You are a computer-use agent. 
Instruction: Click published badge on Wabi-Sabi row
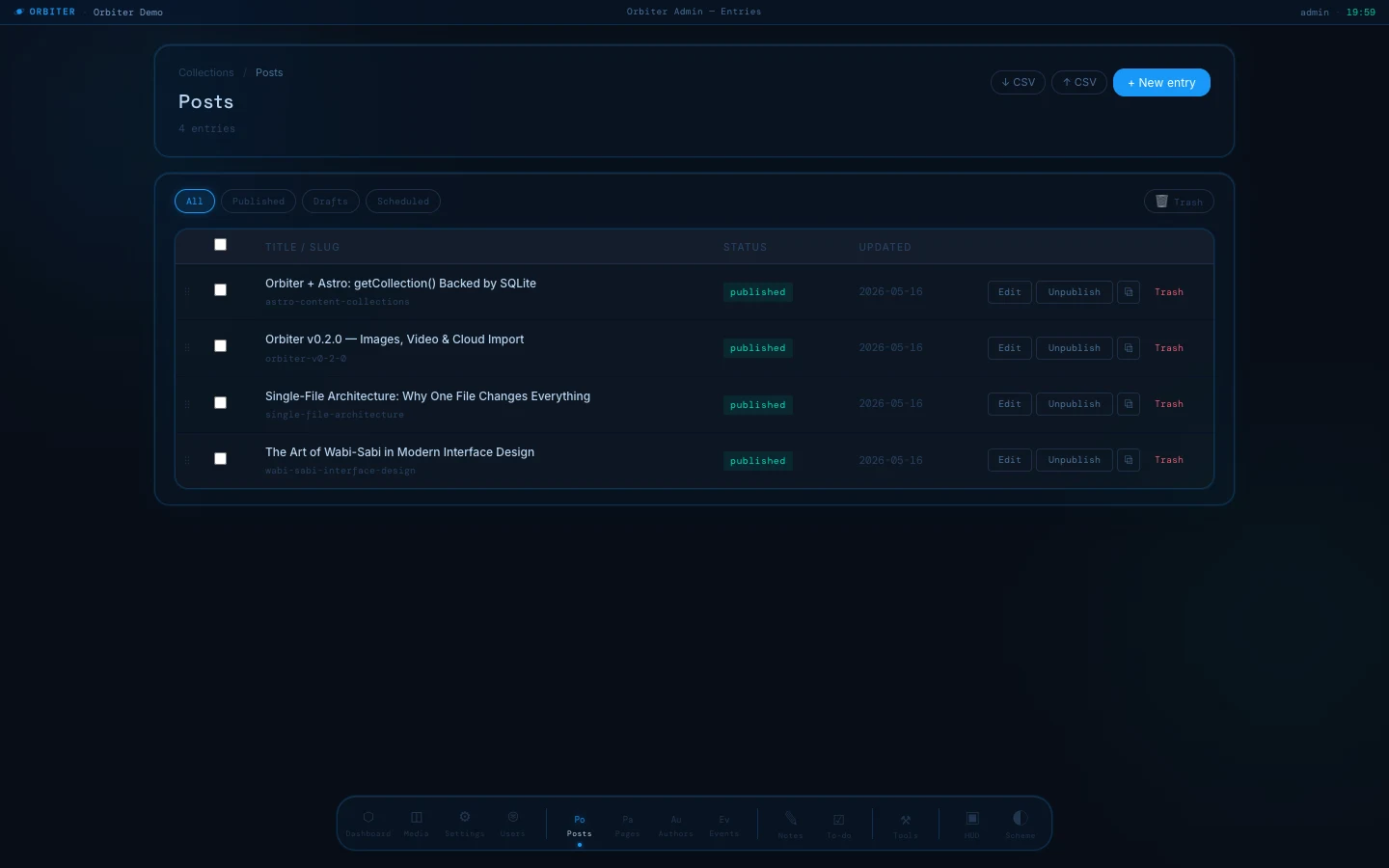point(758,461)
